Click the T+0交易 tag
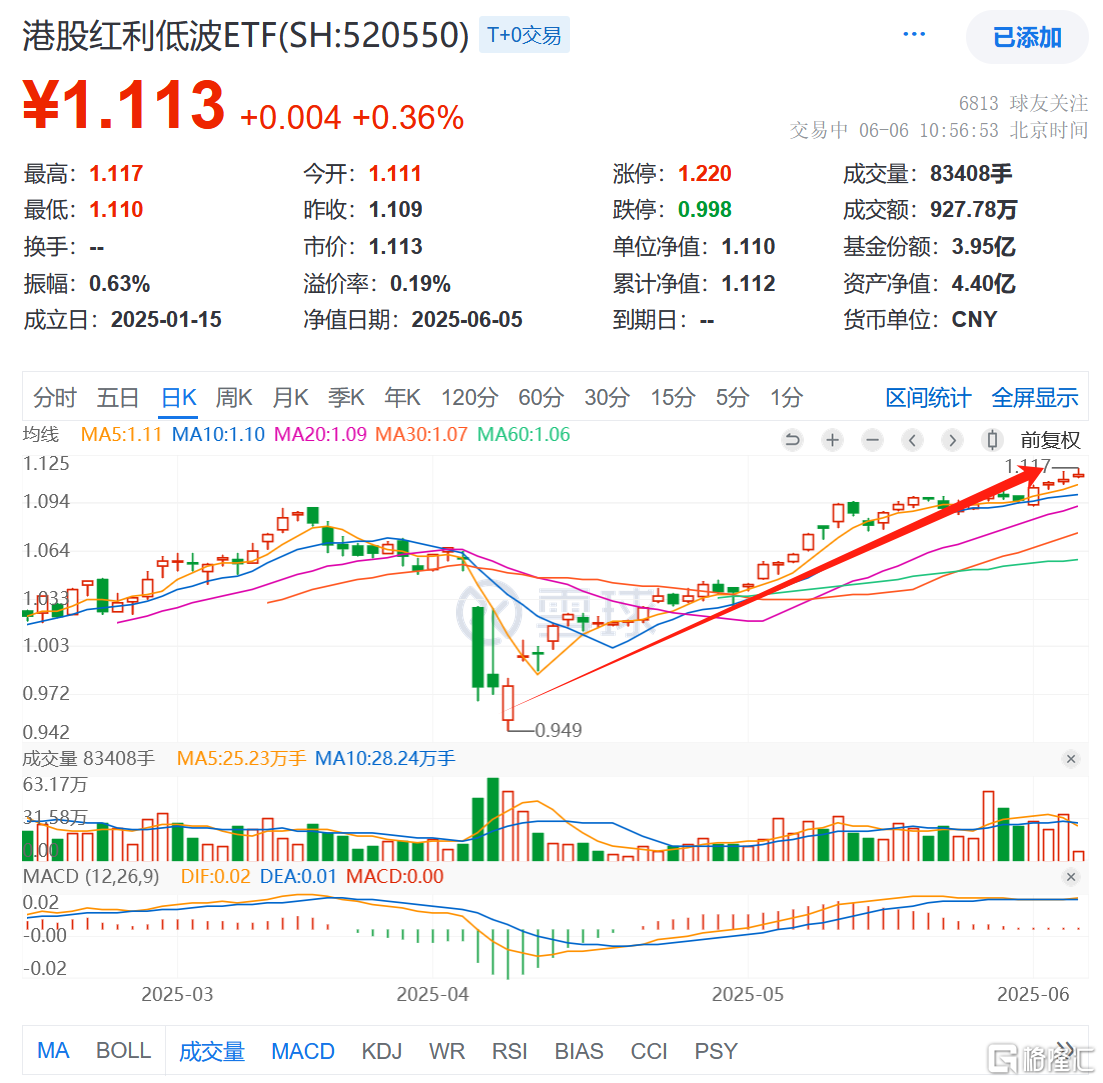 coord(524,35)
